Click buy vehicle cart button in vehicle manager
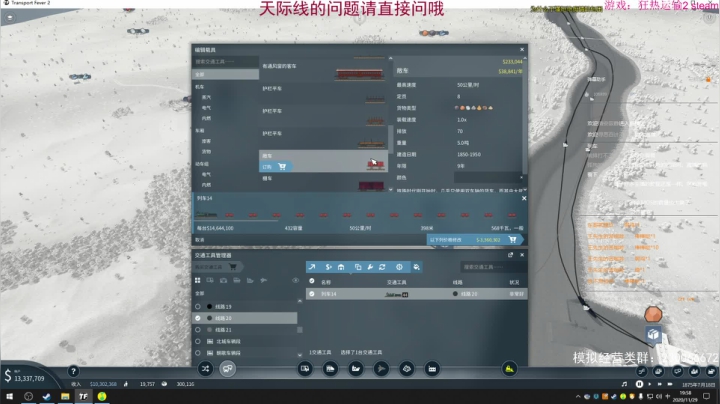 (217, 267)
